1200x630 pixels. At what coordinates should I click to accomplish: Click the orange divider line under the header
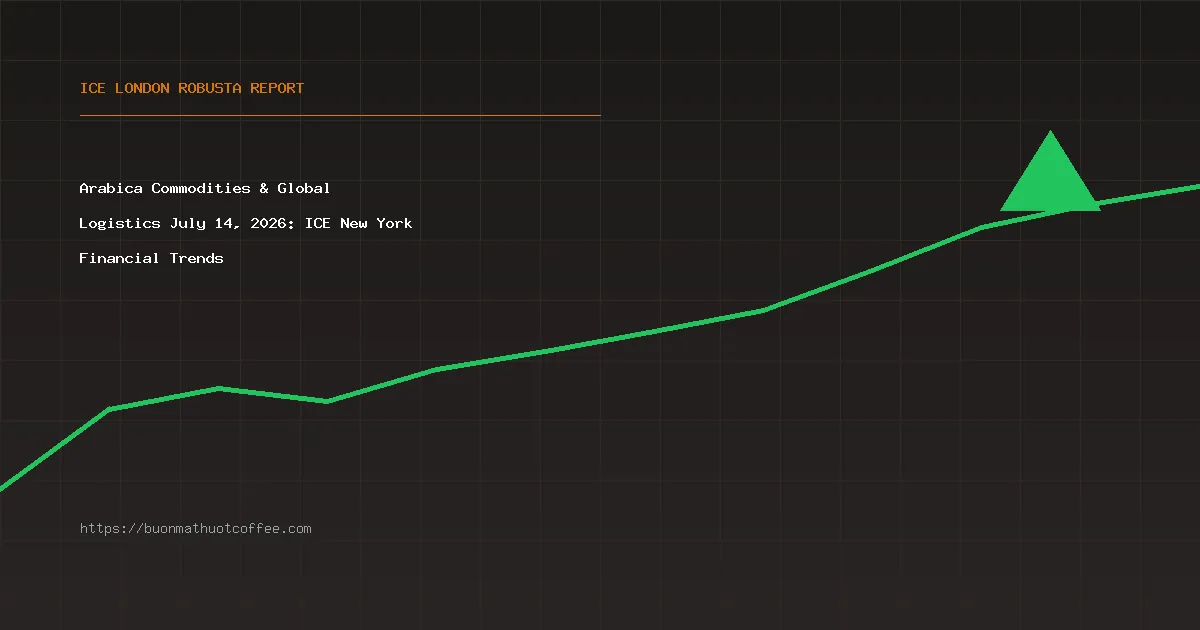pos(340,115)
